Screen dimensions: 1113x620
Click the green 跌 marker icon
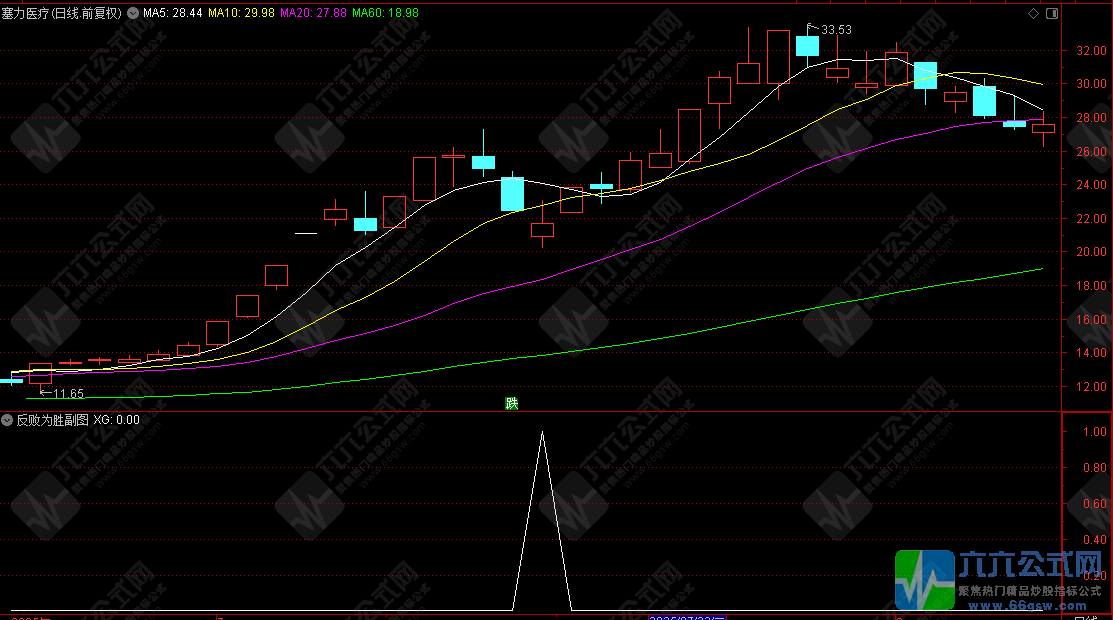tap(512, 403)
